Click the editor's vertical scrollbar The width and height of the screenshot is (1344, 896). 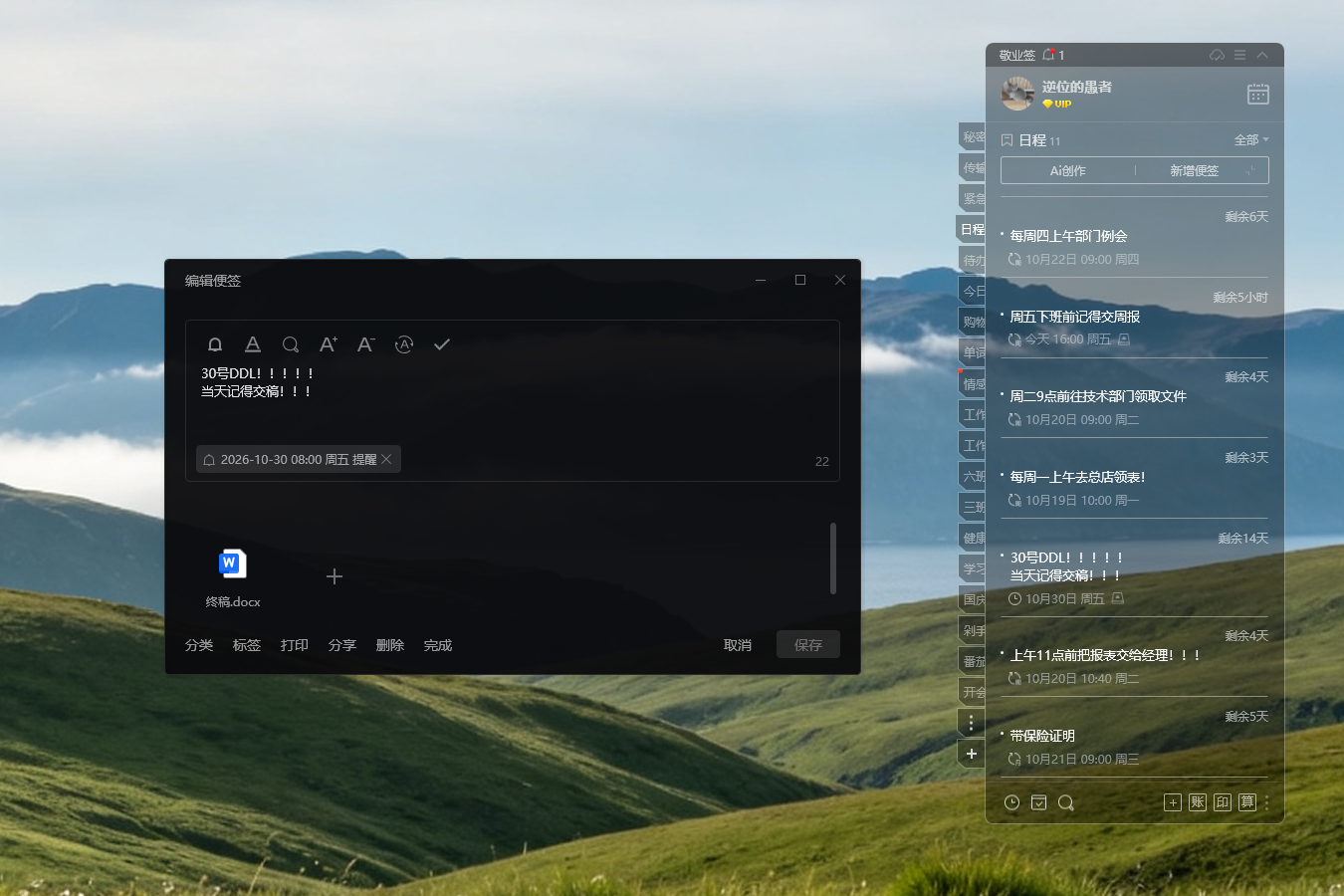point(833,559)
